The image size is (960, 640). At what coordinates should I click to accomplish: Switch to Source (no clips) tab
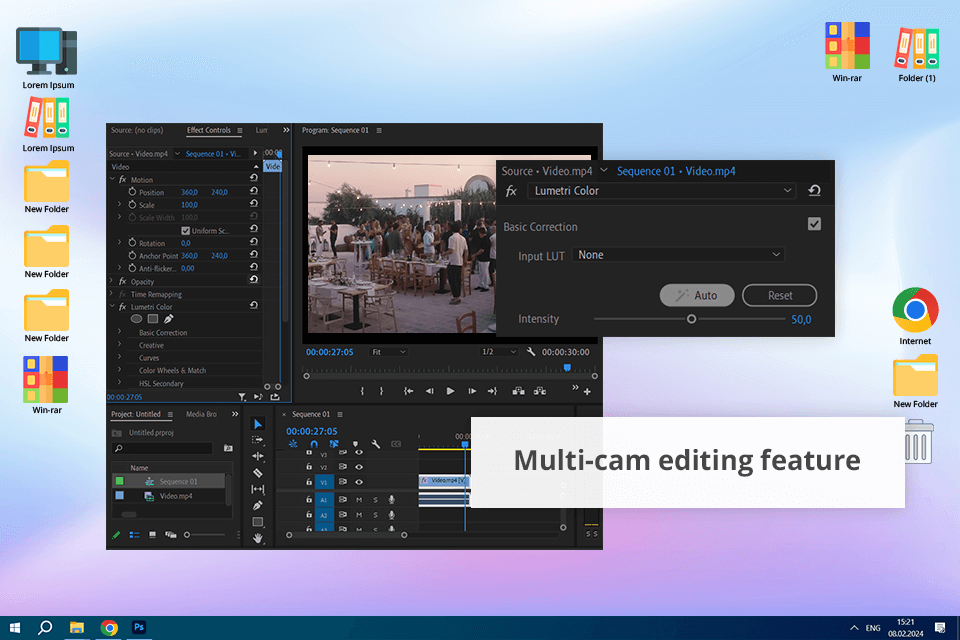click(x=137, y=130)
